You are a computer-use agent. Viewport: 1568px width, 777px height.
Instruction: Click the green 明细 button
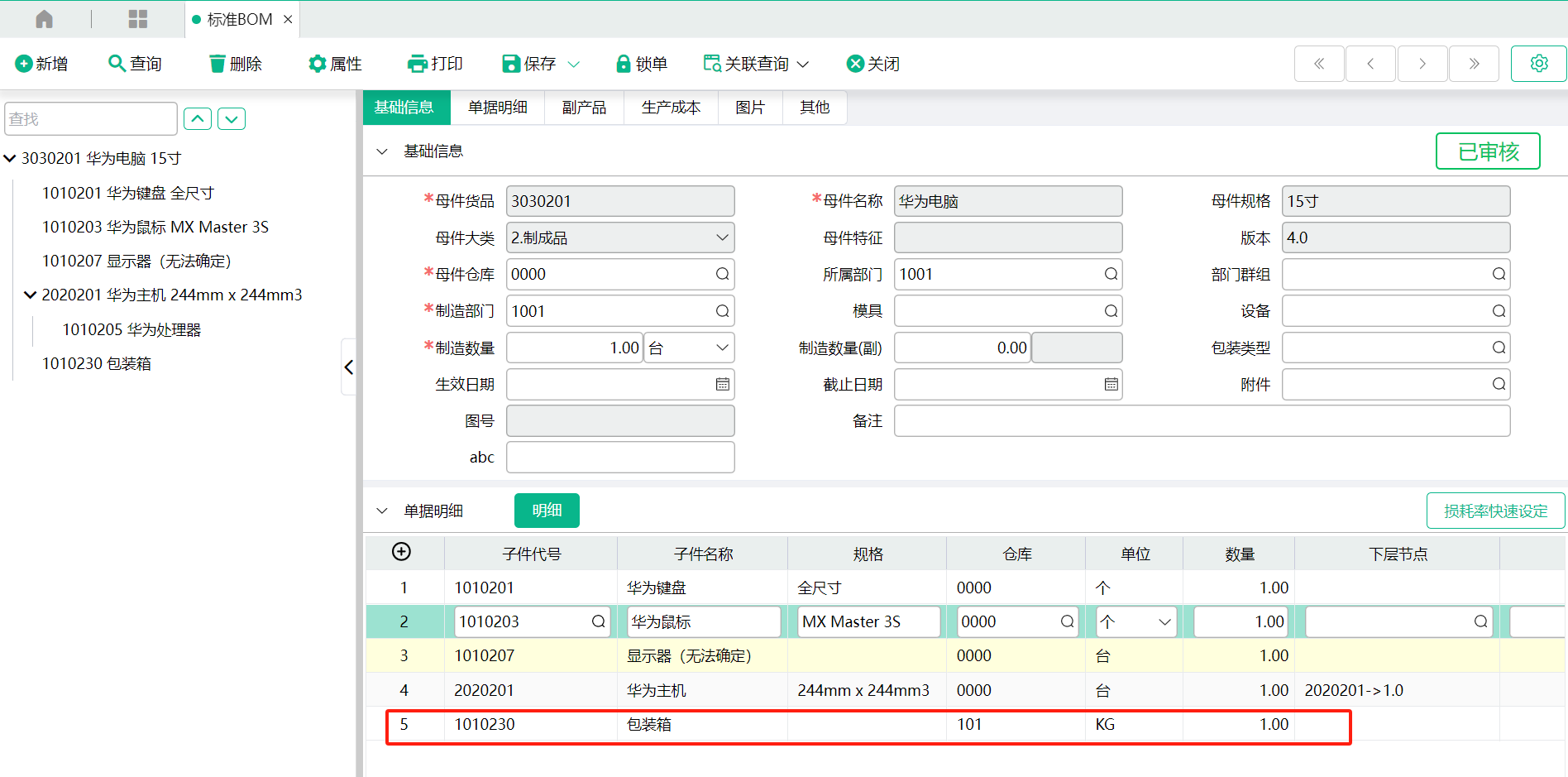(x=547, y=511)
